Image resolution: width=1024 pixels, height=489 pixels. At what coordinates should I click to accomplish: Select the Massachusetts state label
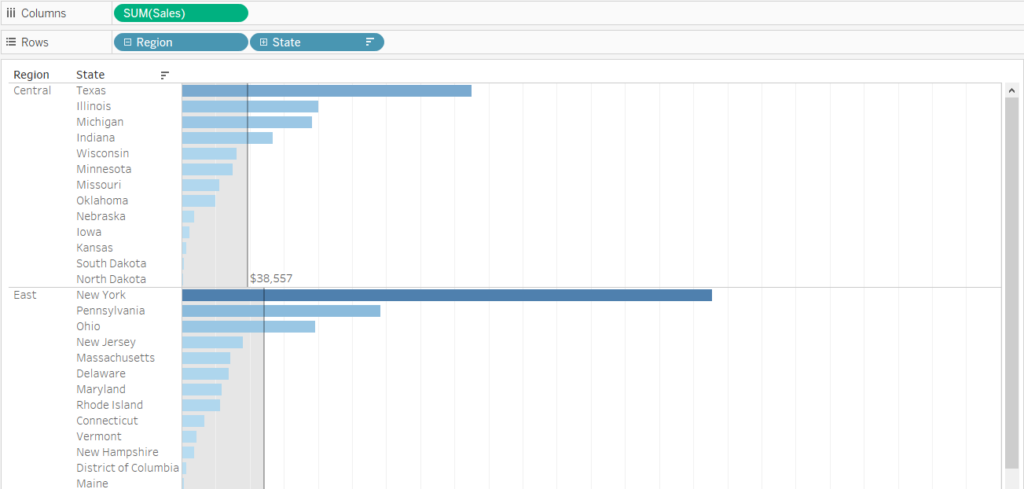tap(116, 358)
